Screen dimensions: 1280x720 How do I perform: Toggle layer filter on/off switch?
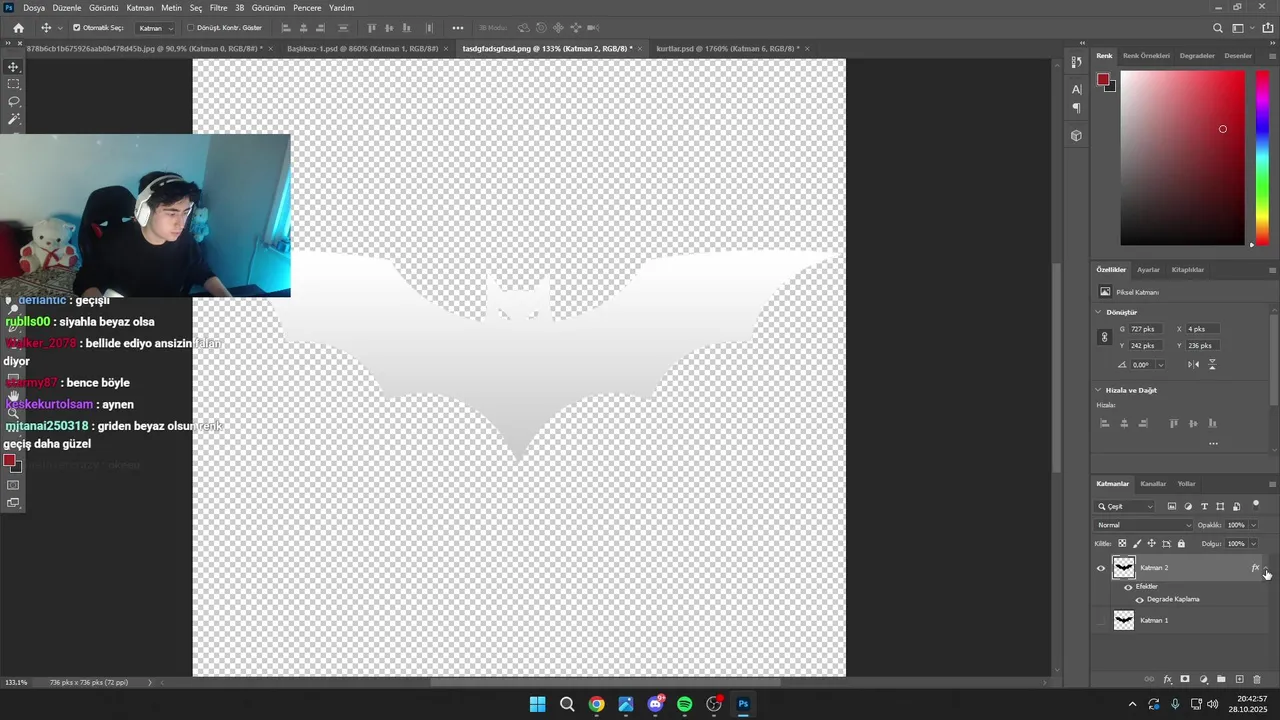1256,504
